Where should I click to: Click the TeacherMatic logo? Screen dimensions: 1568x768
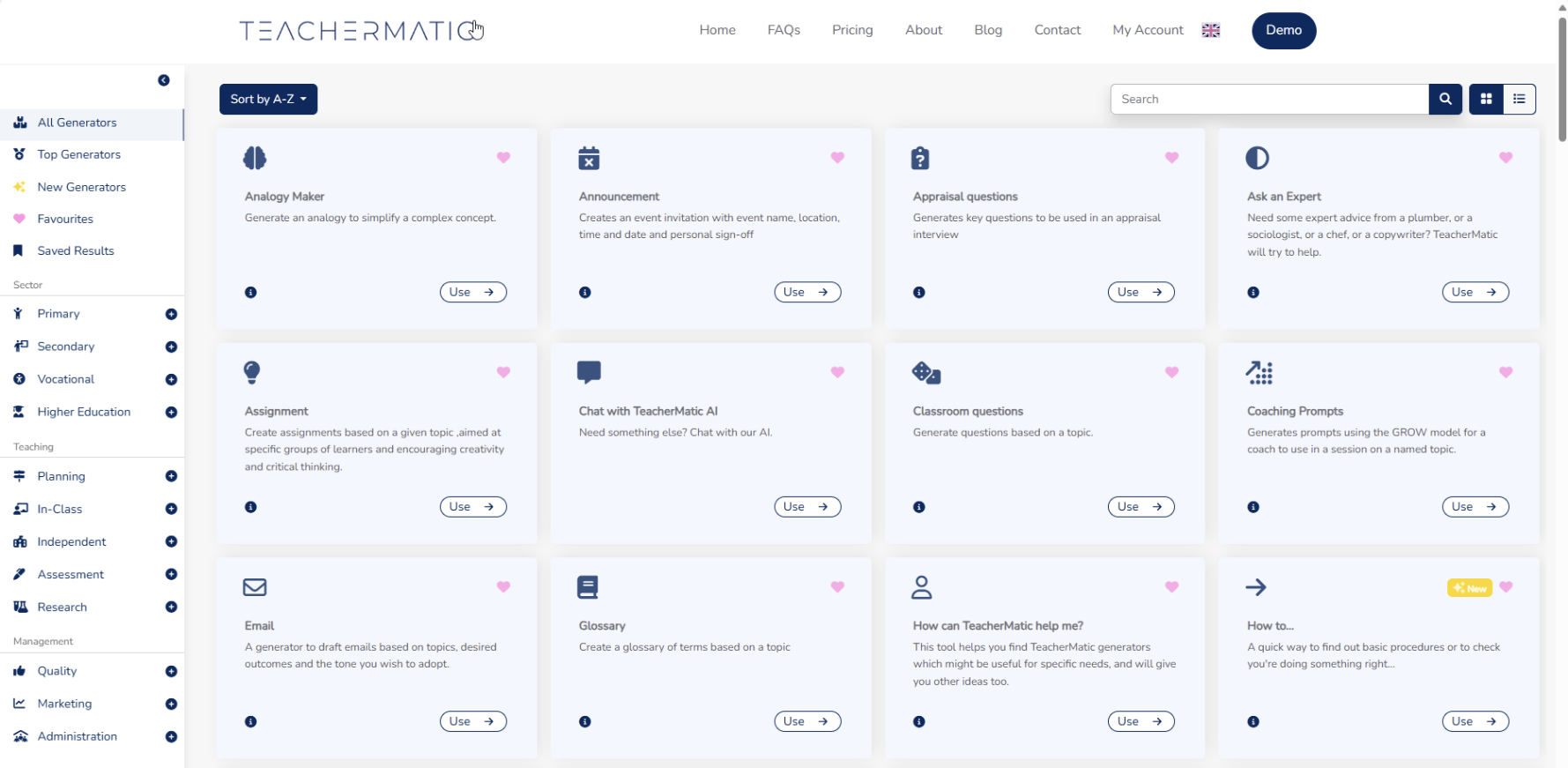(x=361, y=31)
